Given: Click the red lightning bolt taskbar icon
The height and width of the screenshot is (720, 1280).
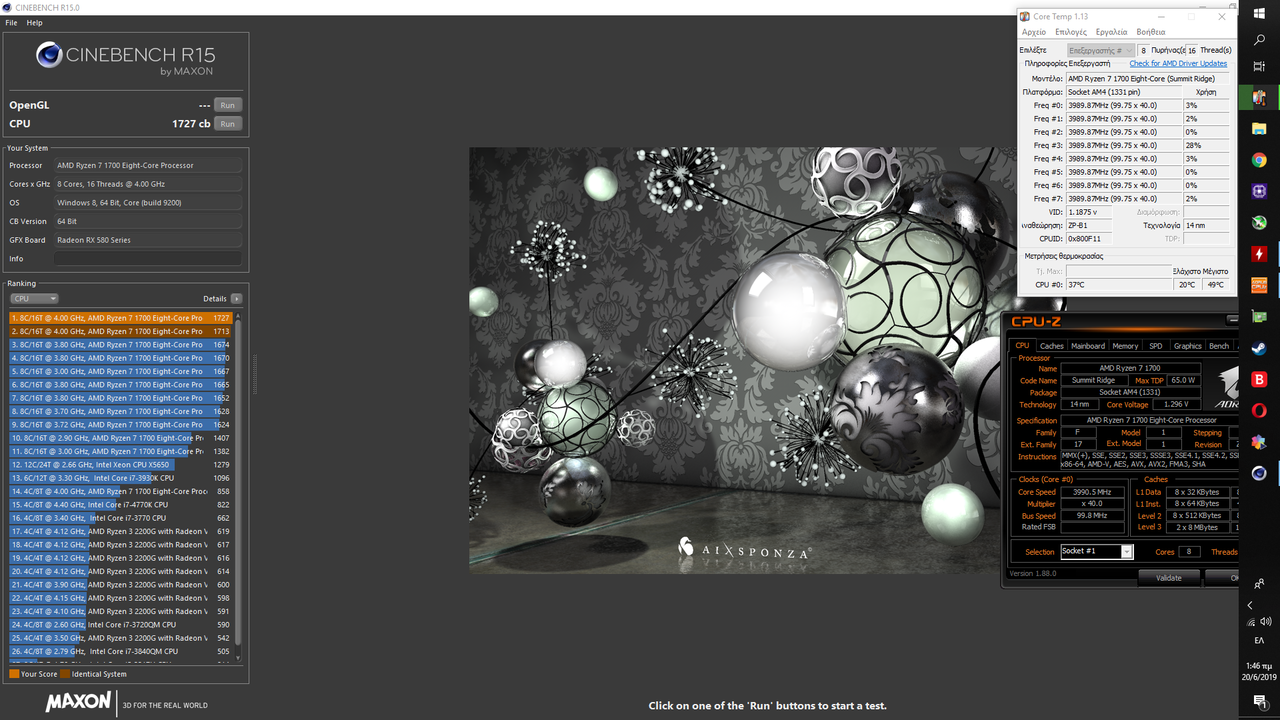Looking at the screenshot, I should pos(1259,254).
